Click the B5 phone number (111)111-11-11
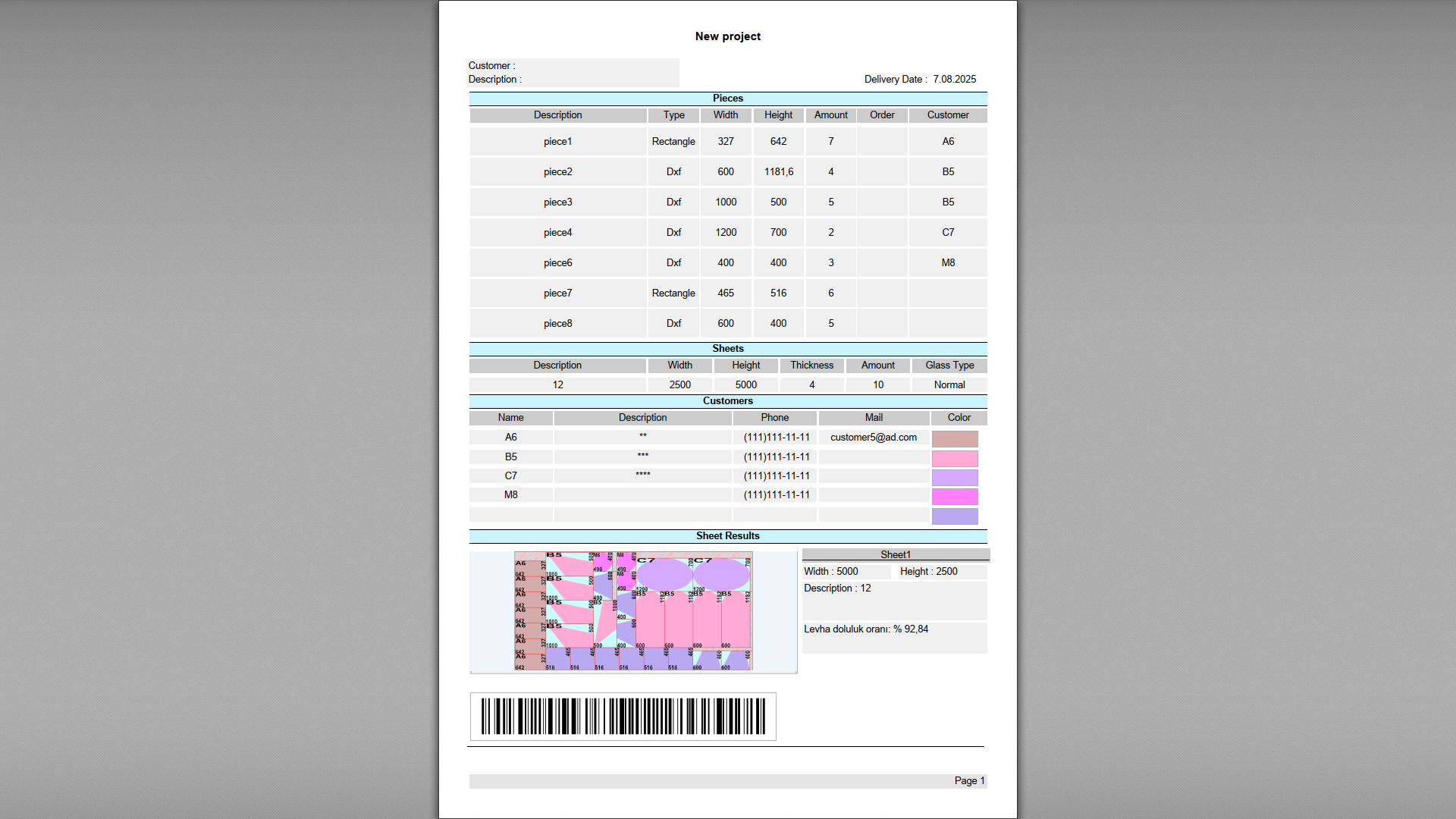This screenshot has height=819, width=1456. point(777,457)
